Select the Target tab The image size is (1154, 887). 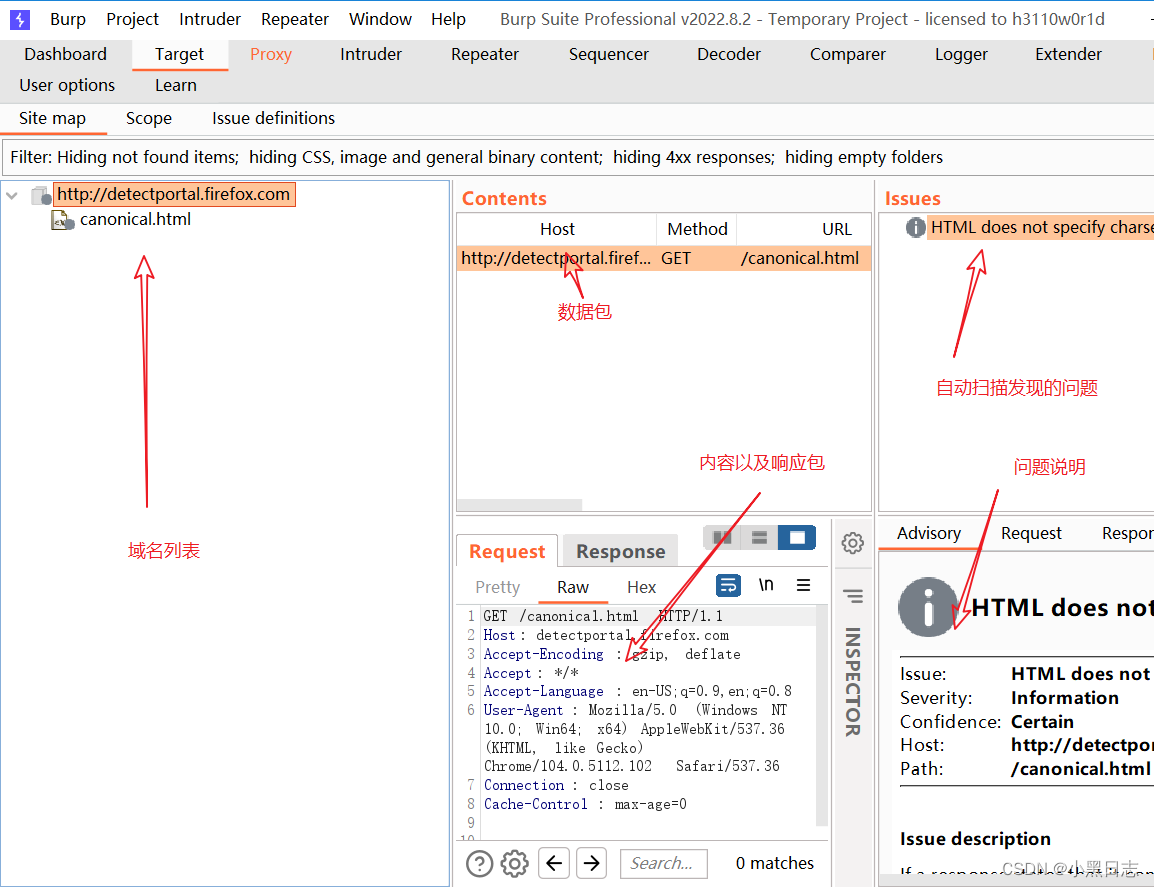click(180, 54)
